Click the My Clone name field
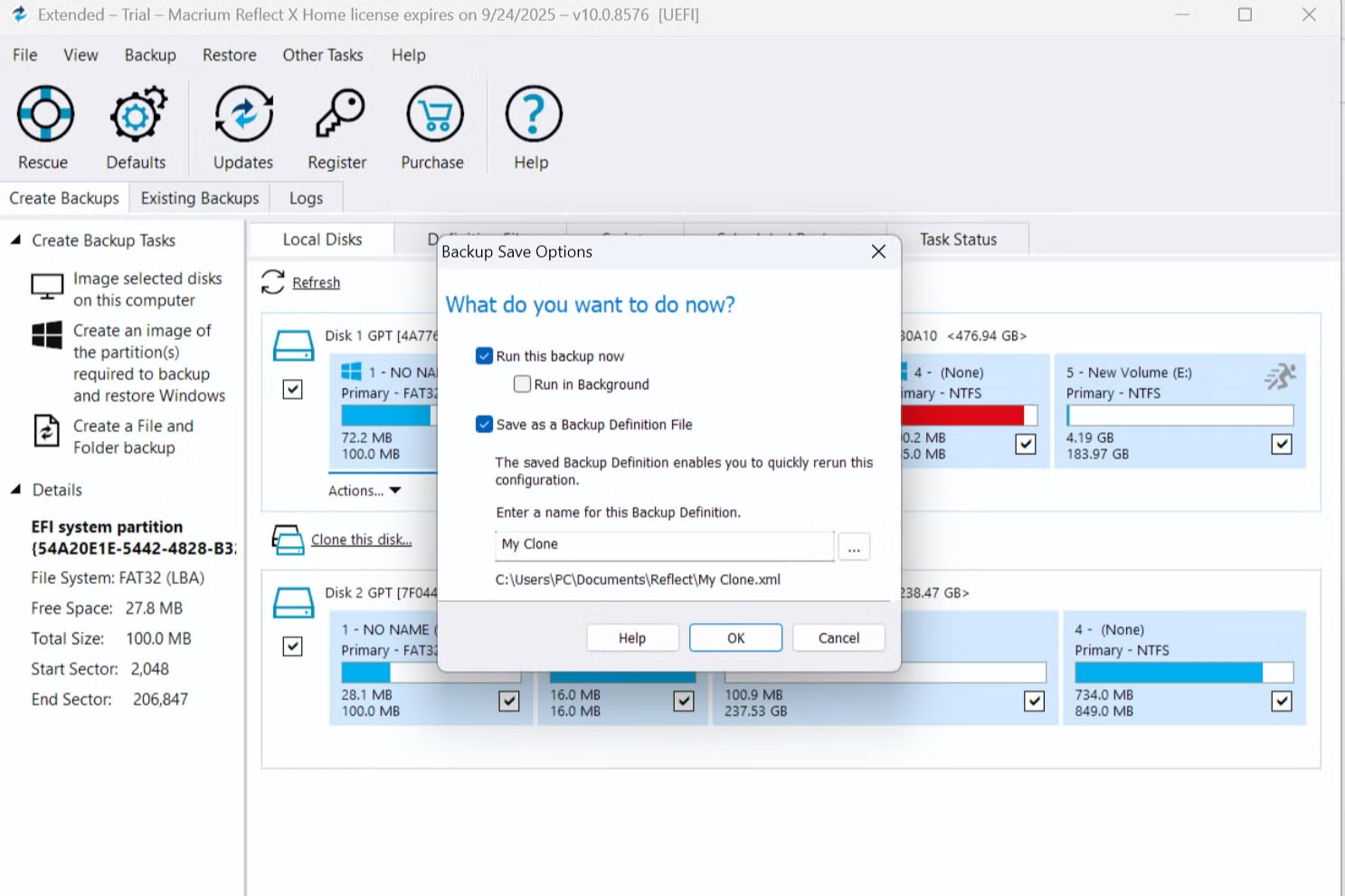The height and width of the screenshot is (896, 1345). click(663, 544)
